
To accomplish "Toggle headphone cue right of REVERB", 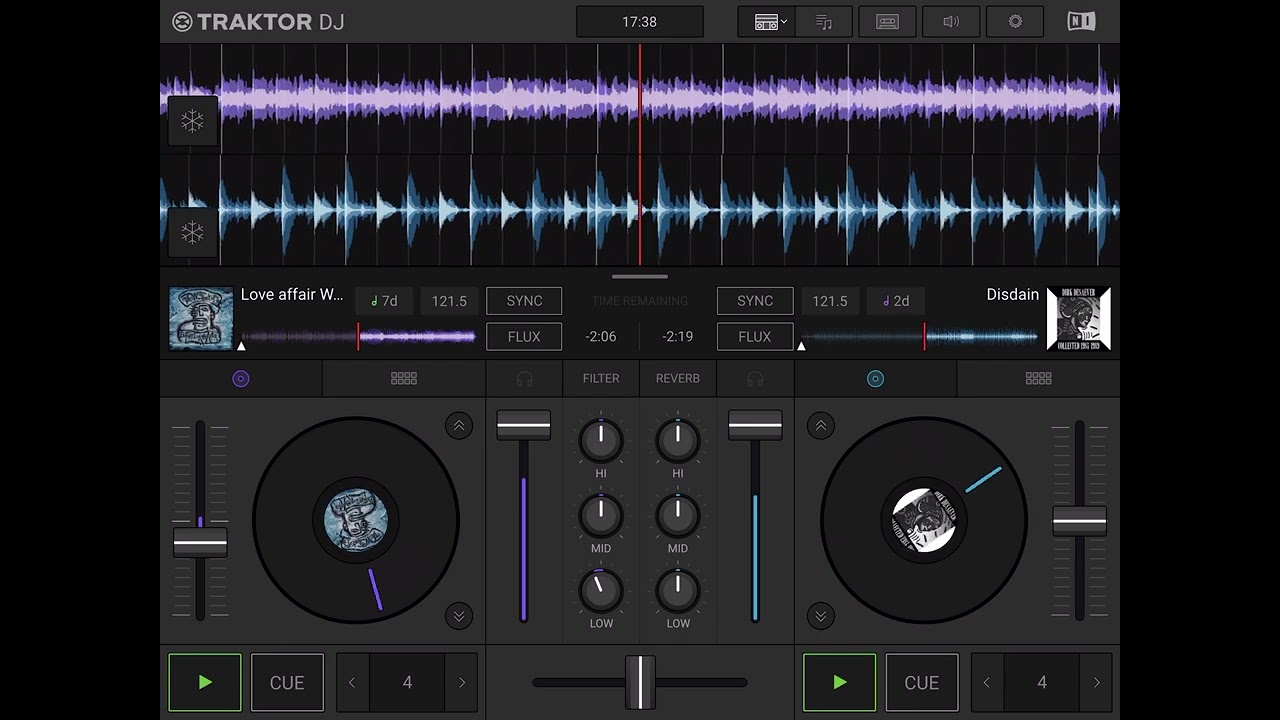I will 755,379.
